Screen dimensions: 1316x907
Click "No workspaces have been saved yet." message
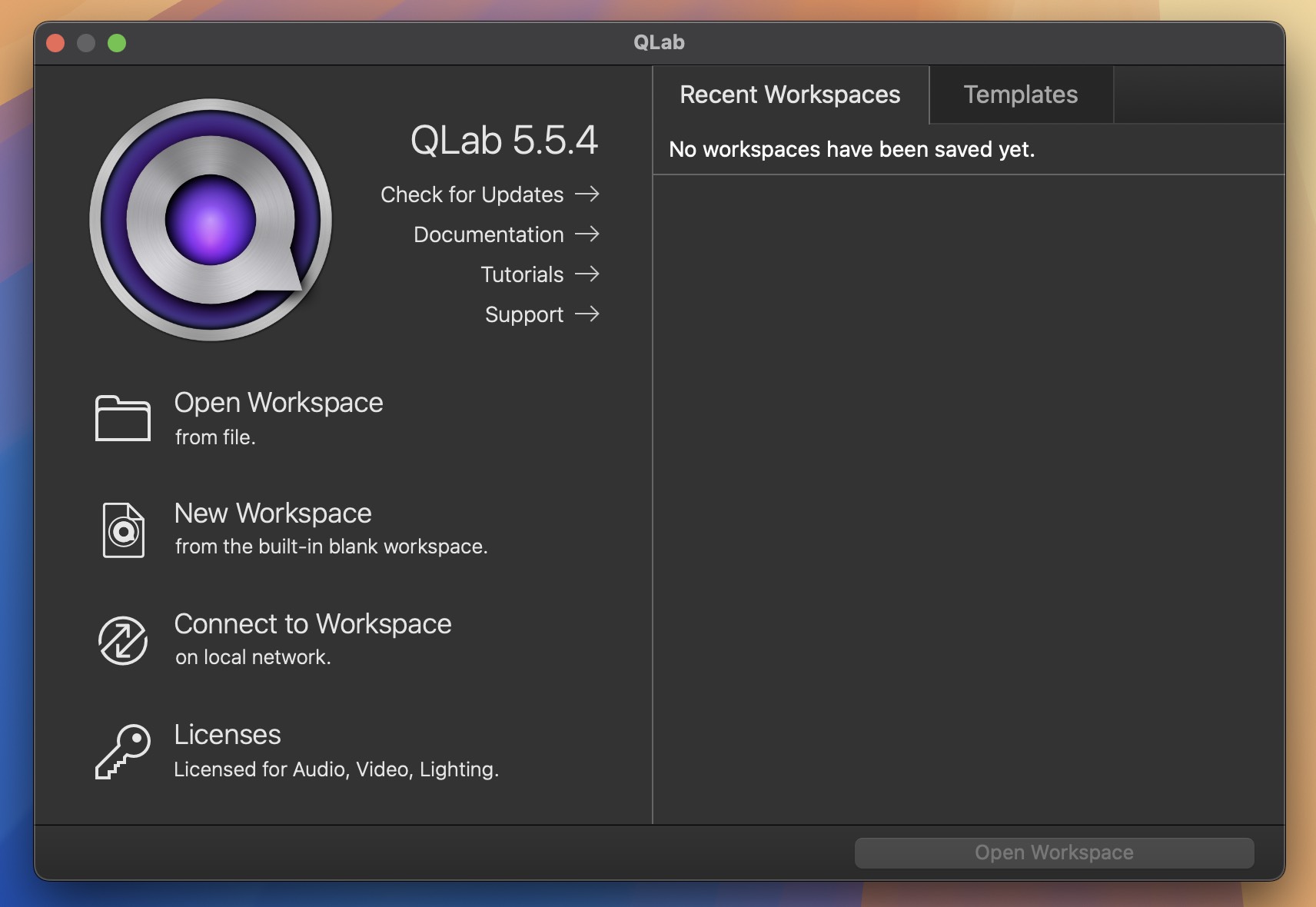[x=852, y=149]
